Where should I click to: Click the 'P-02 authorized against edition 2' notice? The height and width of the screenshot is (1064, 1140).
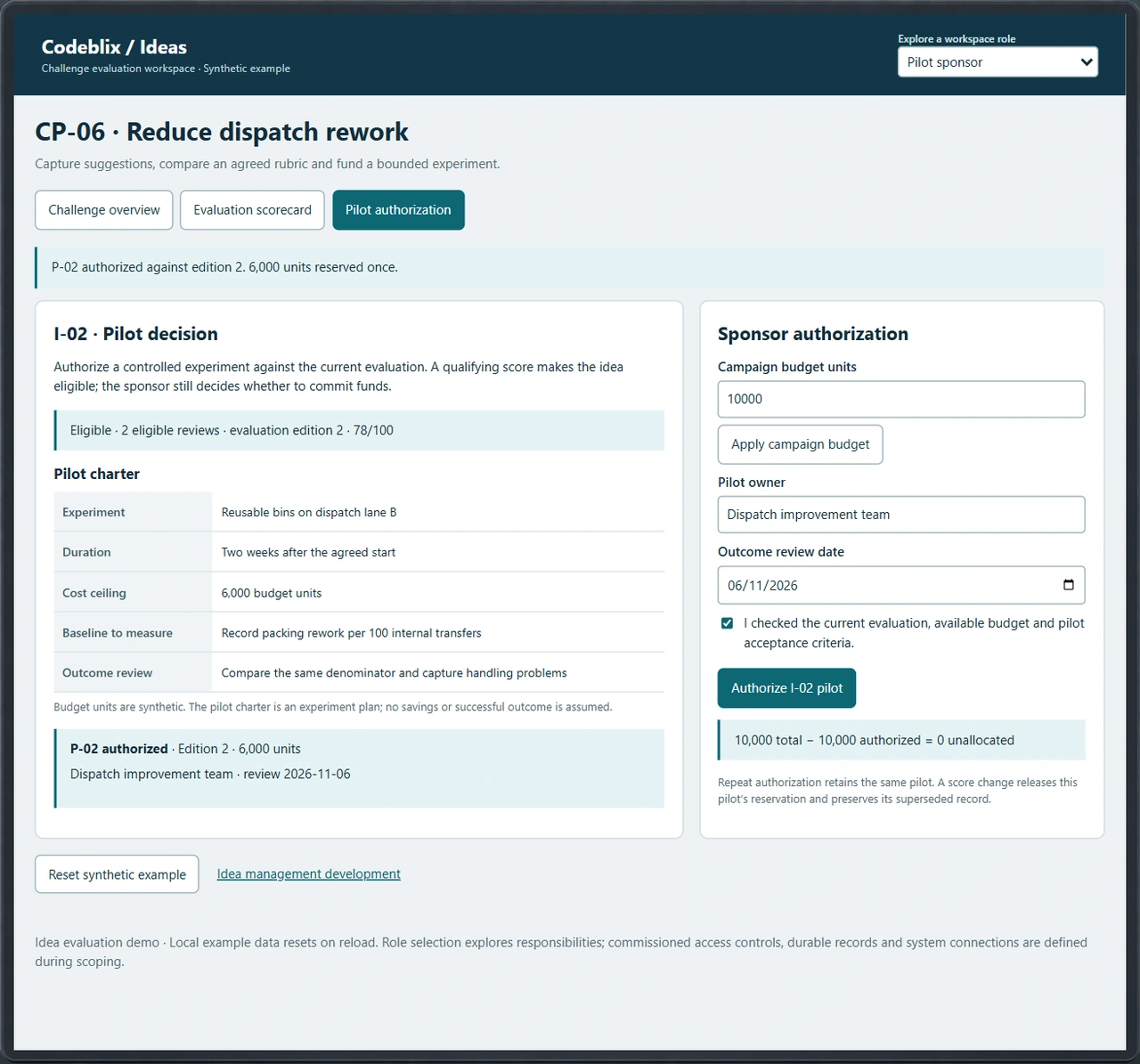coord(569,267)
